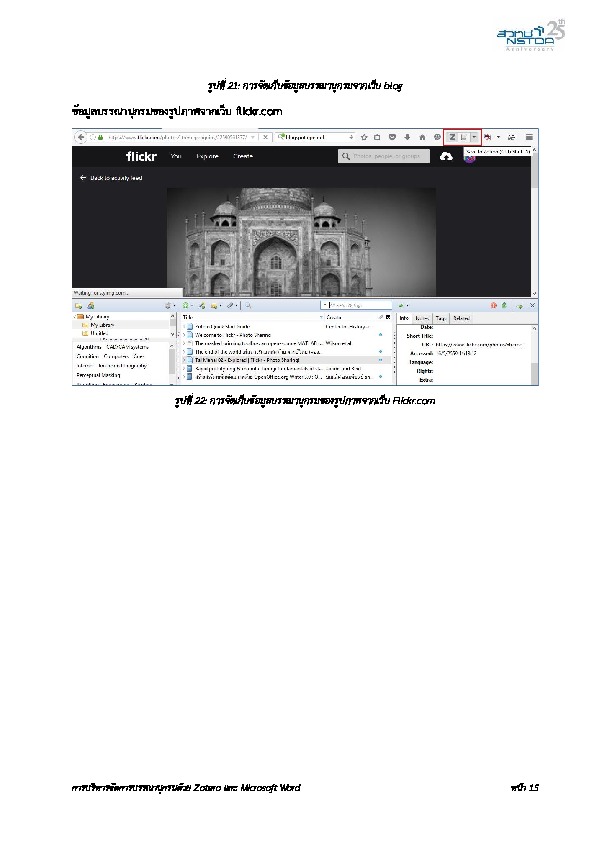Click Zotero New Group icon

pyautogui.click(x=91, y=306)
